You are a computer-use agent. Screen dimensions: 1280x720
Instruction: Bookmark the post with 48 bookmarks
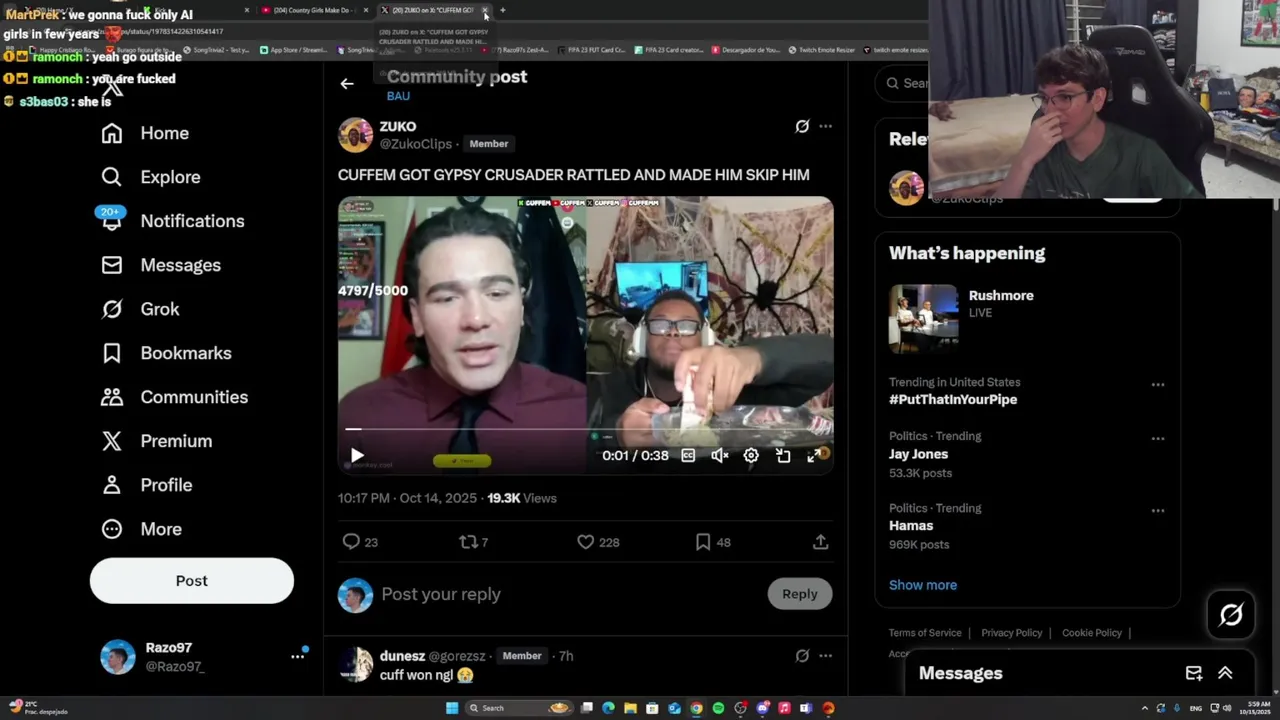703,542
